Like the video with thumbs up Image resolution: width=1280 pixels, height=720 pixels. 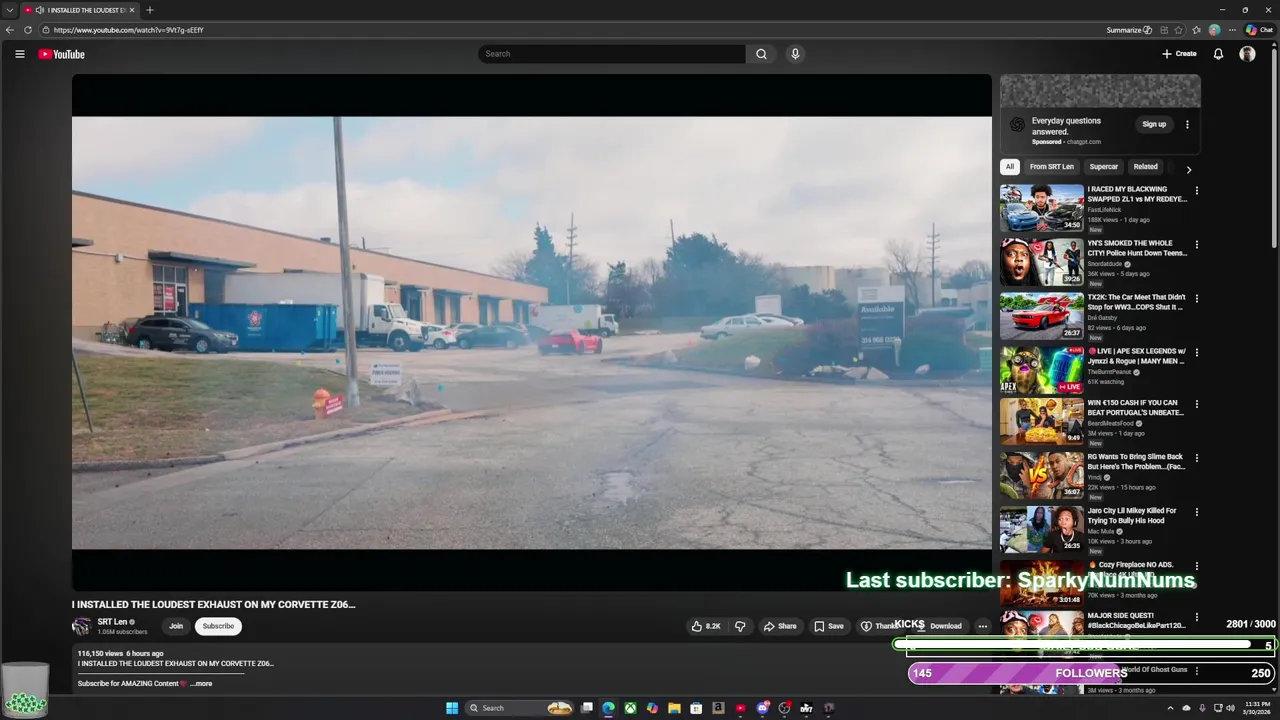pos(706,626)
